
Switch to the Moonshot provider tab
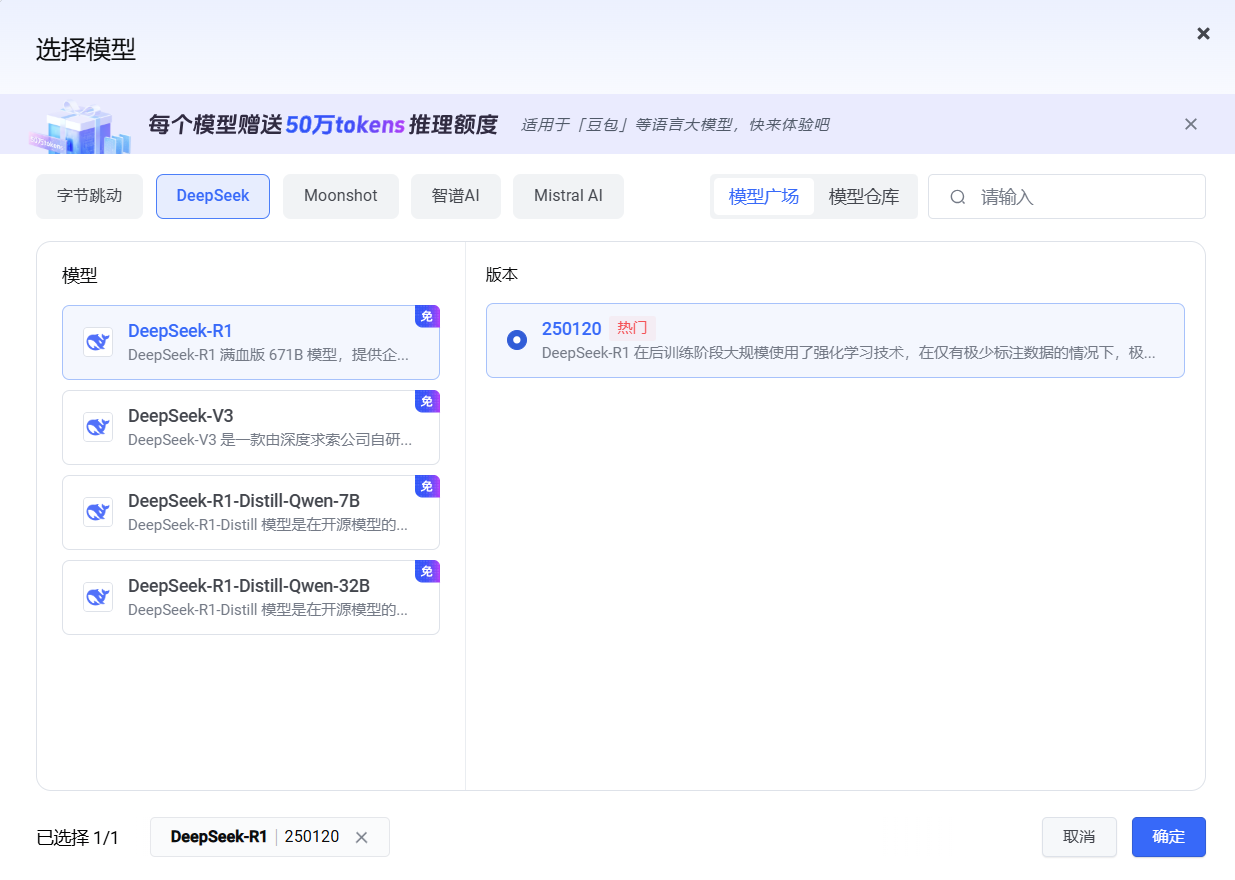341,196
